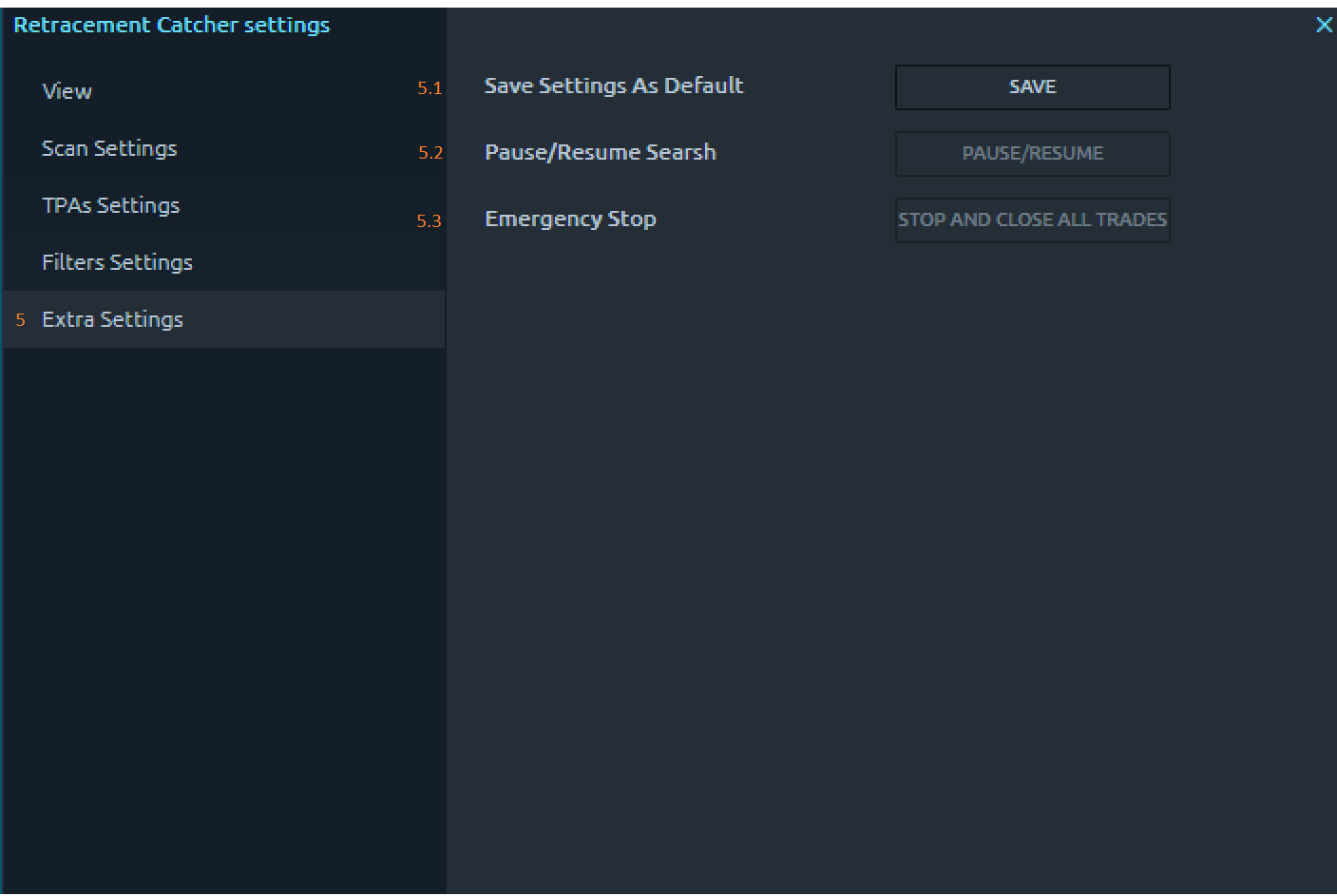Screen dimensions: 1337x896
Task: Click blank panel area below Emergency Stop row
Action: (x=855, y=523)
